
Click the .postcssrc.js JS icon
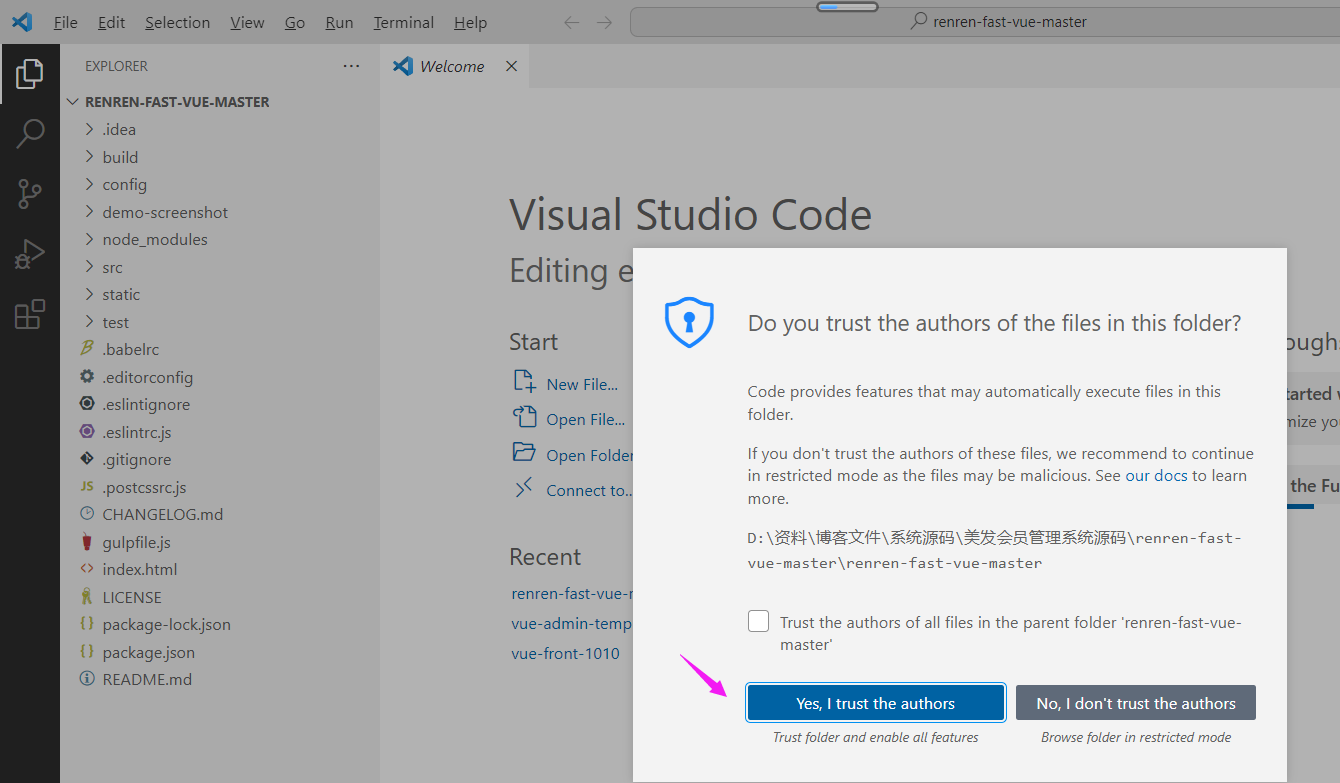coord(86,487)
